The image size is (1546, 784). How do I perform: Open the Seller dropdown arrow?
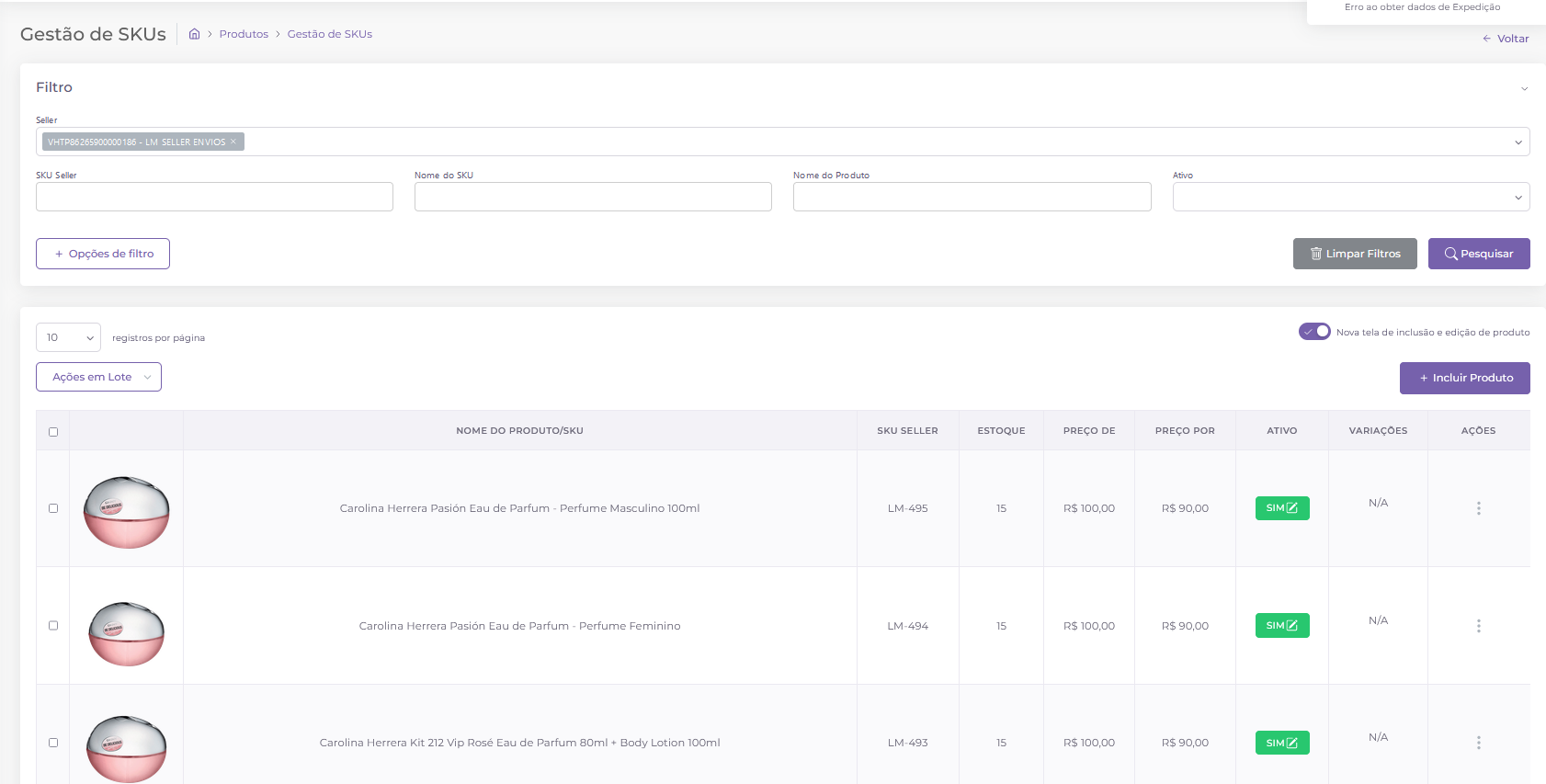1518,142
